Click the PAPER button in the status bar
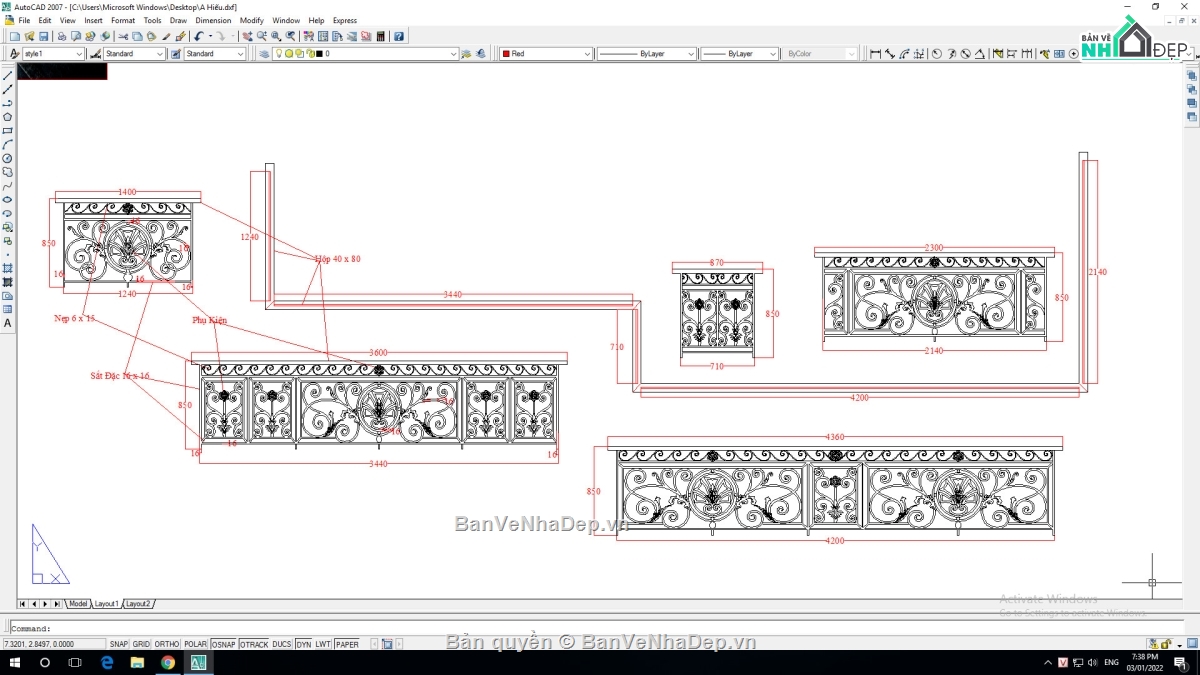 (x=347, y=644)
